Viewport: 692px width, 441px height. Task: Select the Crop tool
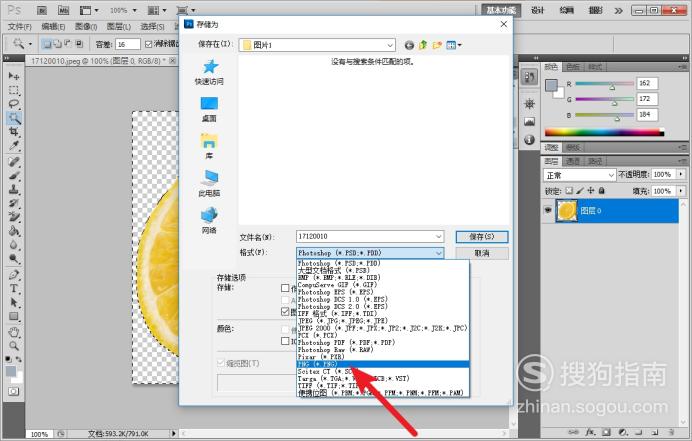pos(14,132)
